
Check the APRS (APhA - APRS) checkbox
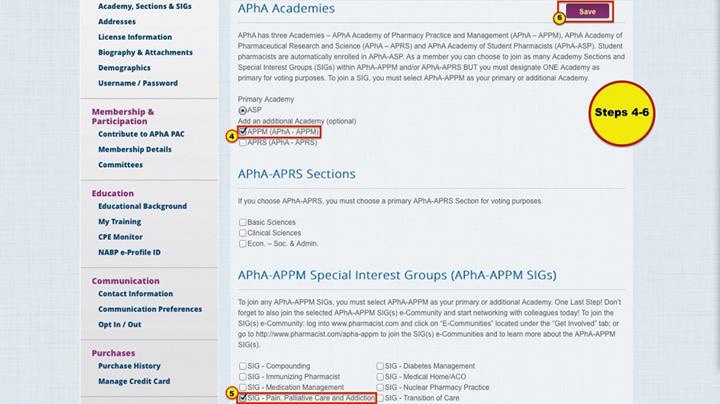pyautogui.click(x=242, y=143)
